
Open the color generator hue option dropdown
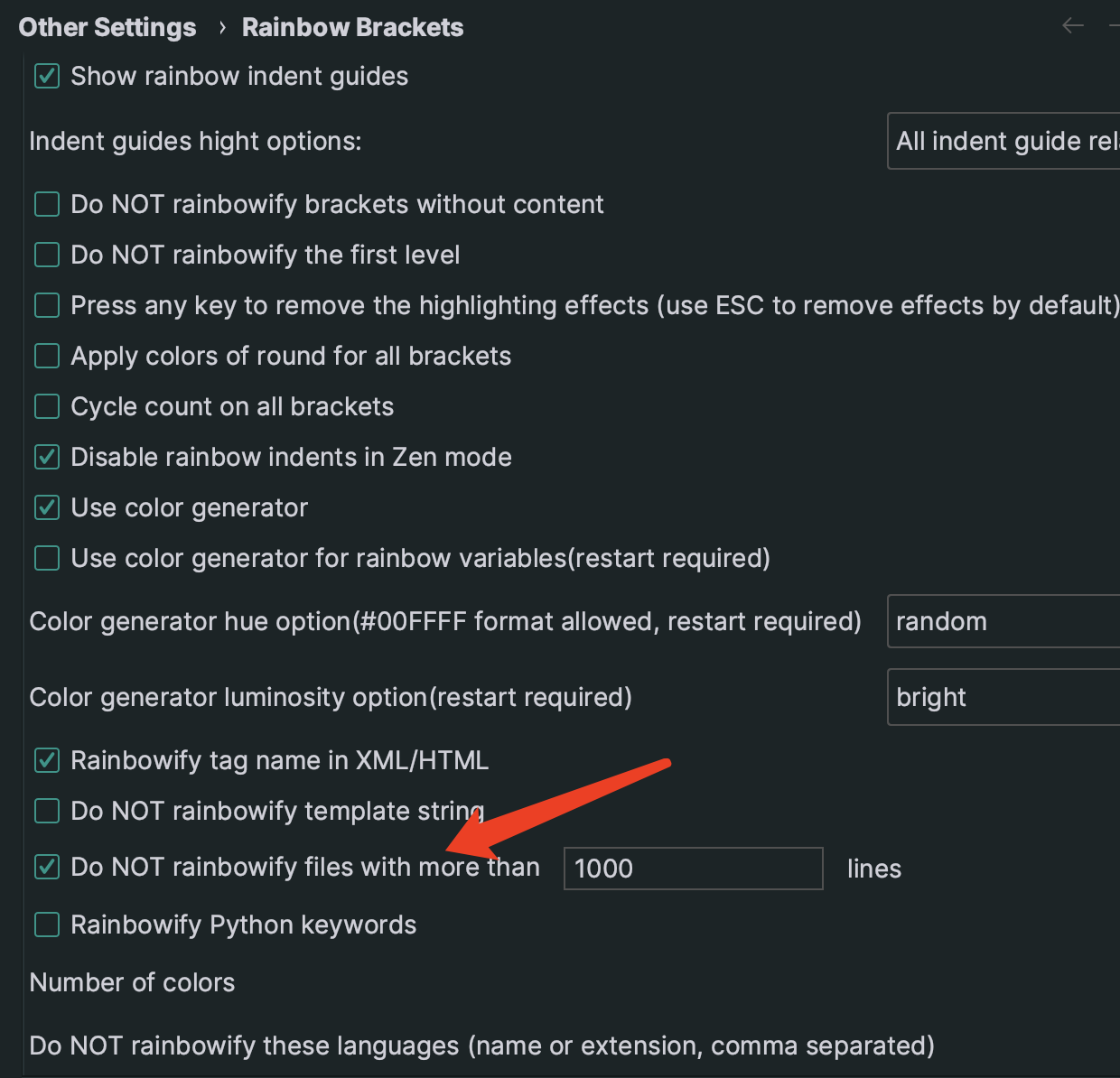pos(1003,621)
